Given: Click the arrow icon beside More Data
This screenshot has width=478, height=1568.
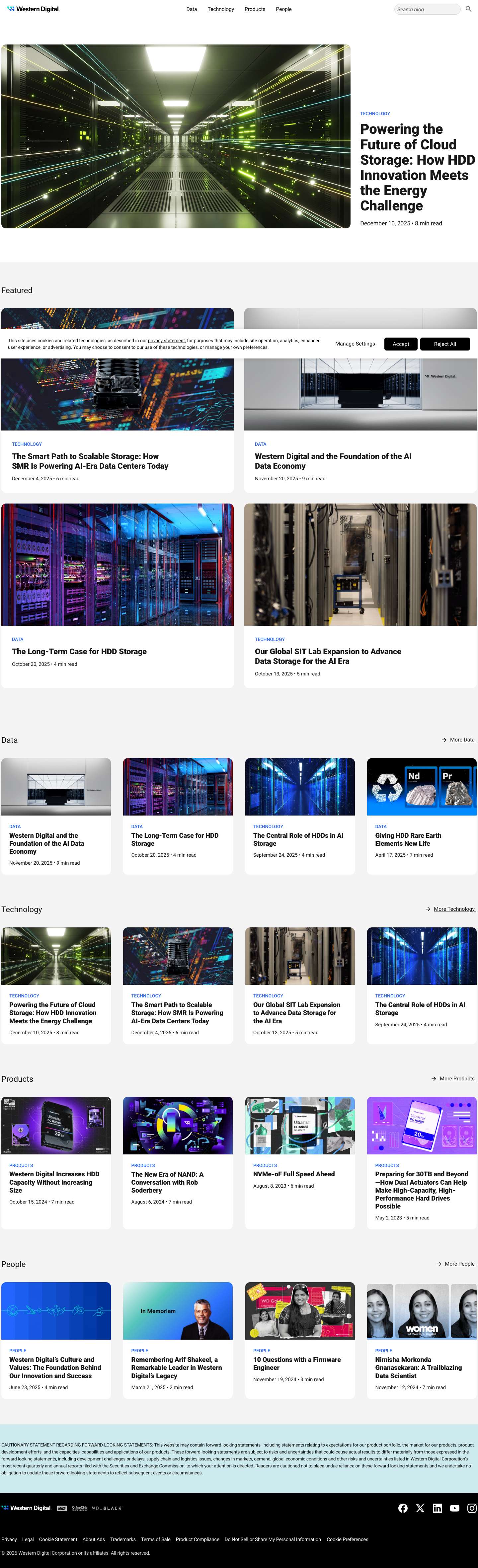Looking at the screenshot, I should [444, 740].
